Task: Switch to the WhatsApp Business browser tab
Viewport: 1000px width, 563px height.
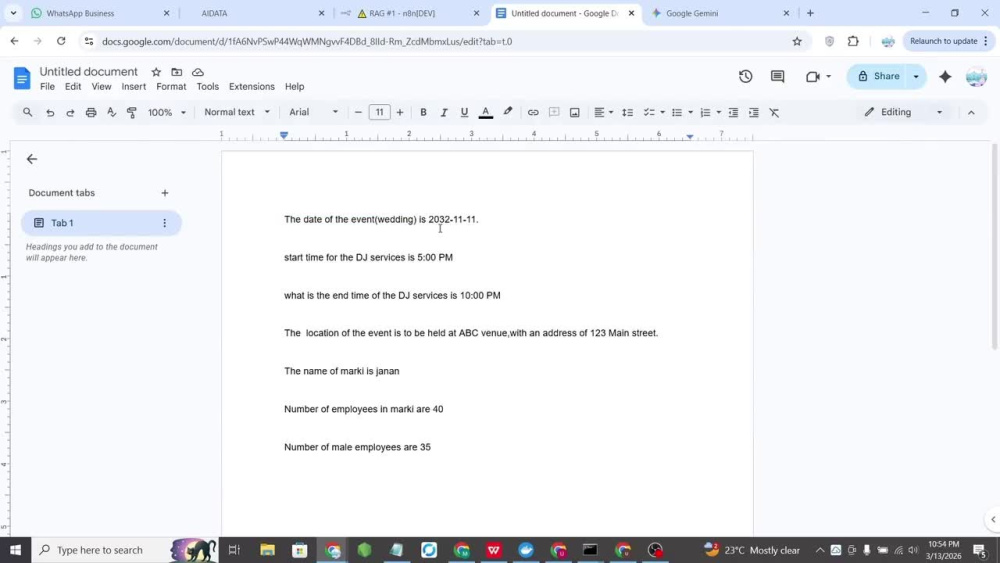Action: [x=100, y=13]
